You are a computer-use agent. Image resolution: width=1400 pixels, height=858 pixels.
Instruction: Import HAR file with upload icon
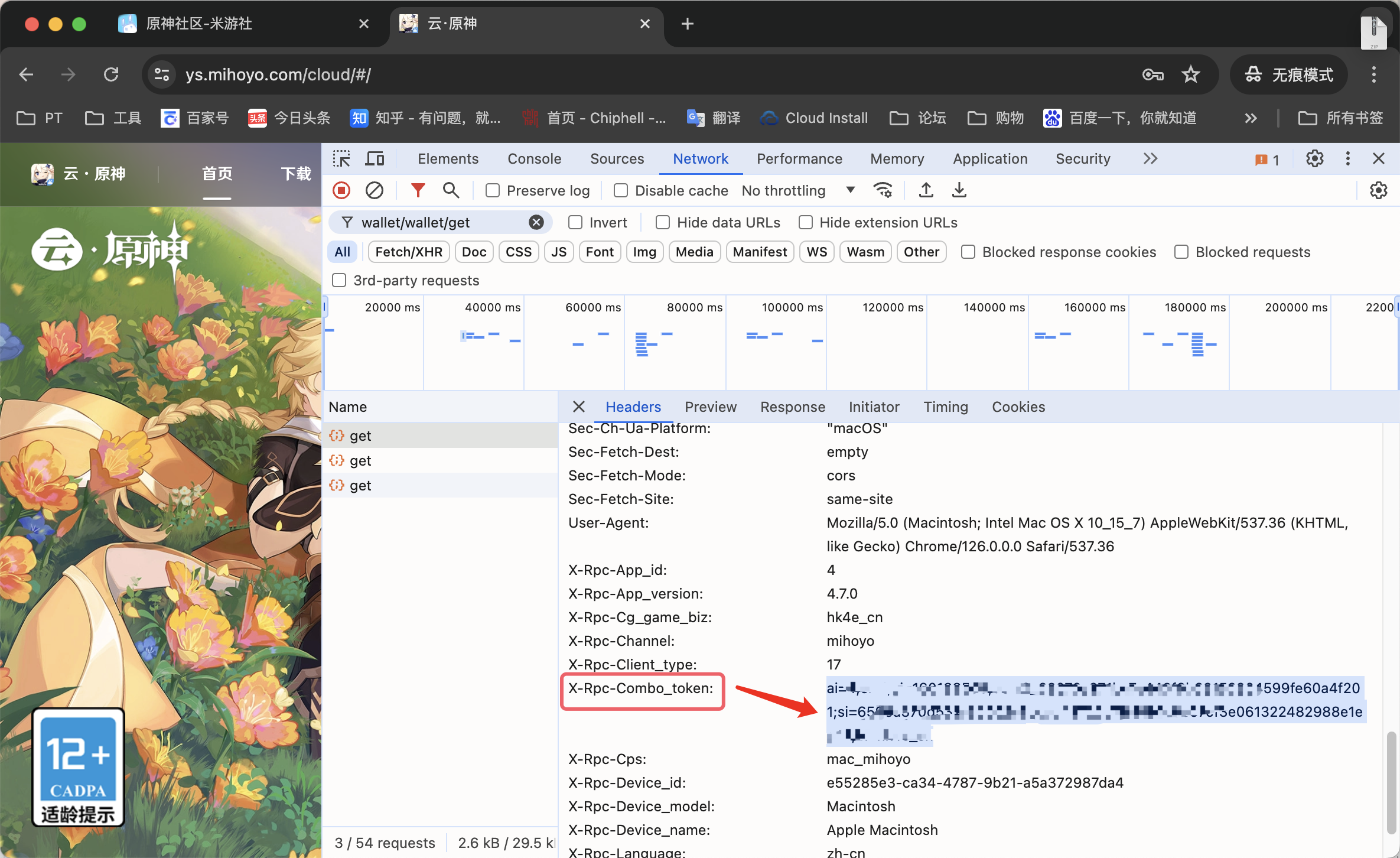[926, 190]
